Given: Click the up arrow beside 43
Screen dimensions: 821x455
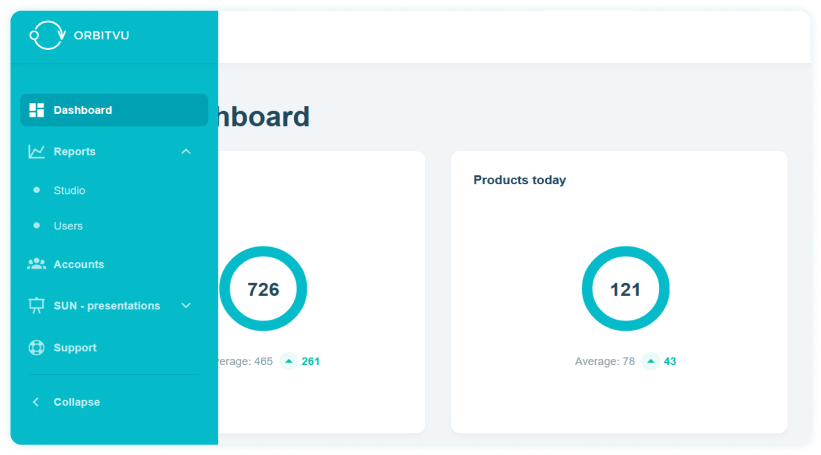Looking at the screenshot, I should [x=650, y=361].
